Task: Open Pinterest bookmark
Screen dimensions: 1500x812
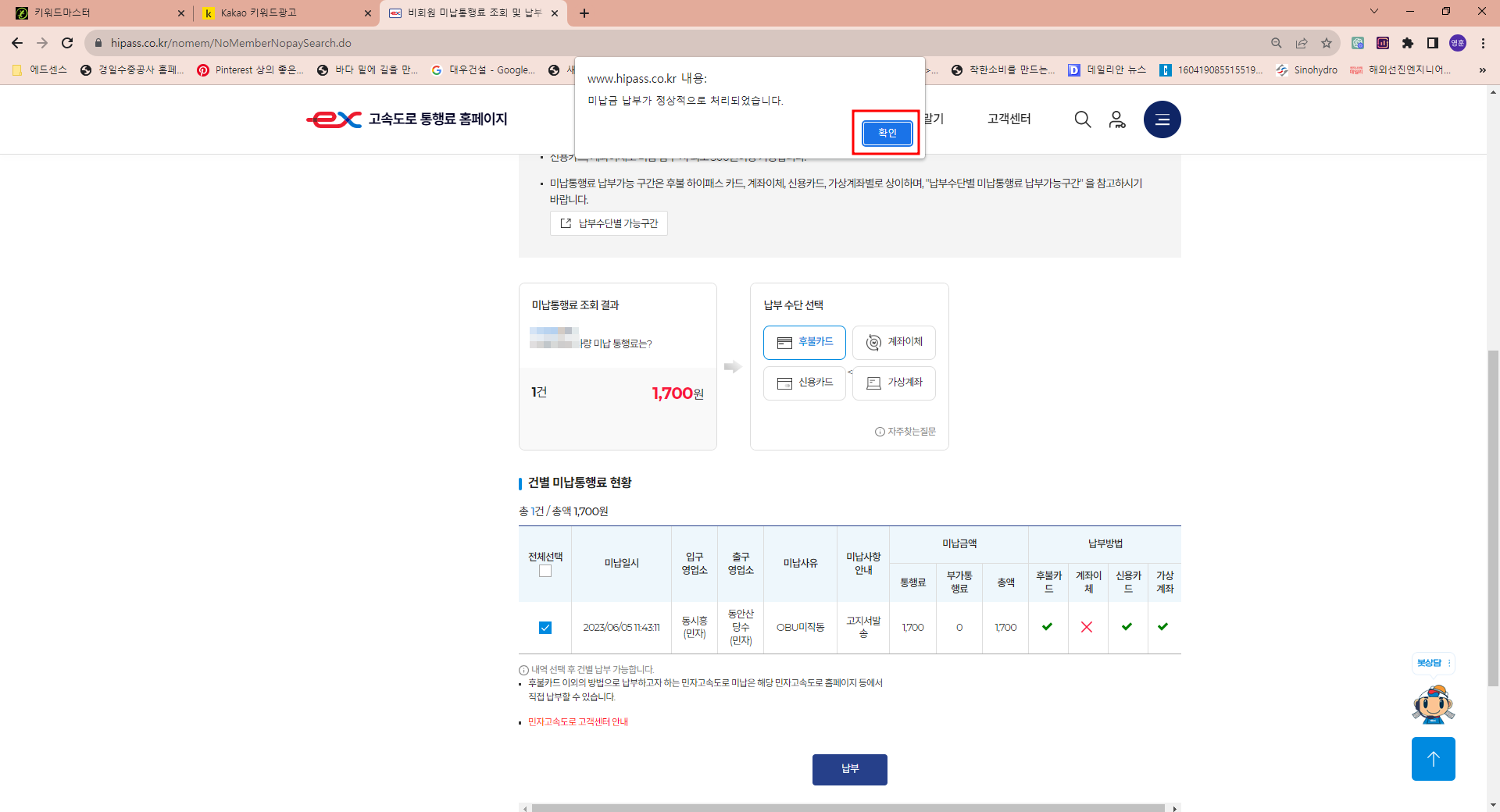Action: [x=250, y=70]
